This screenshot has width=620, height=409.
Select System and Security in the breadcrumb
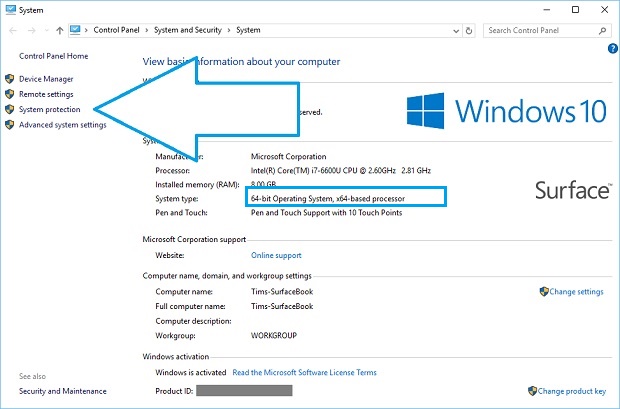coord(188,30)
